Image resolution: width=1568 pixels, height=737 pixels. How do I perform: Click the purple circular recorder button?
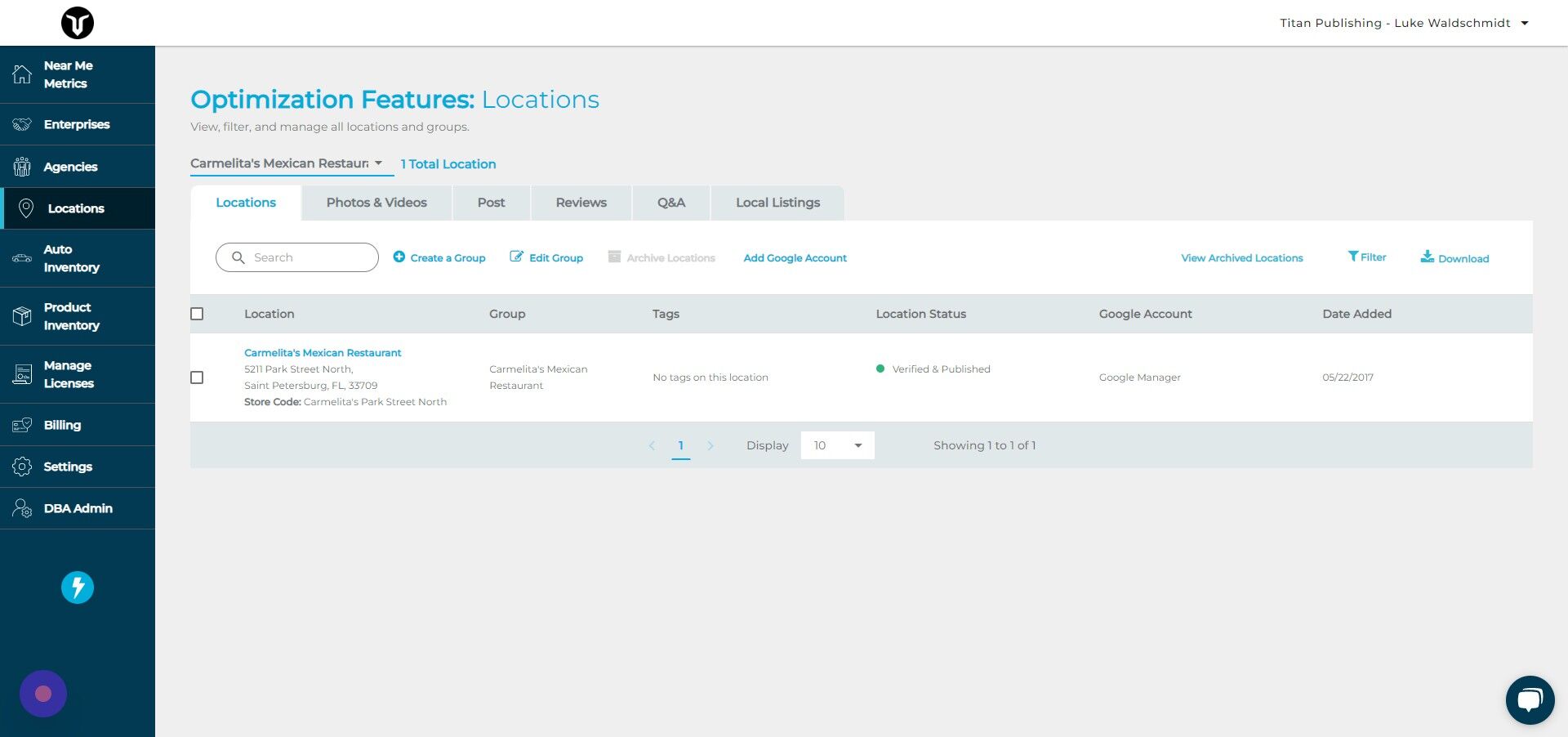pyautogui.click(x=43, y=694)
